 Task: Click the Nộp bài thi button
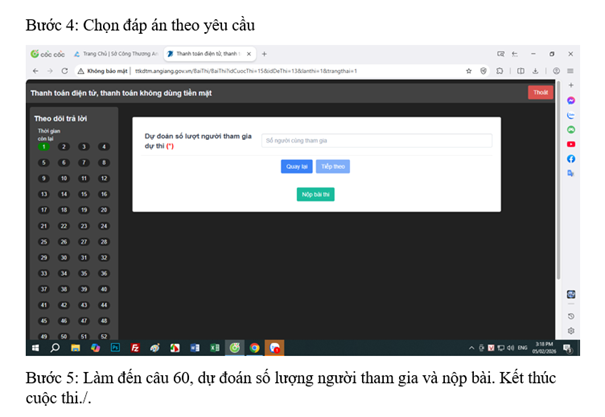point(315,194)
